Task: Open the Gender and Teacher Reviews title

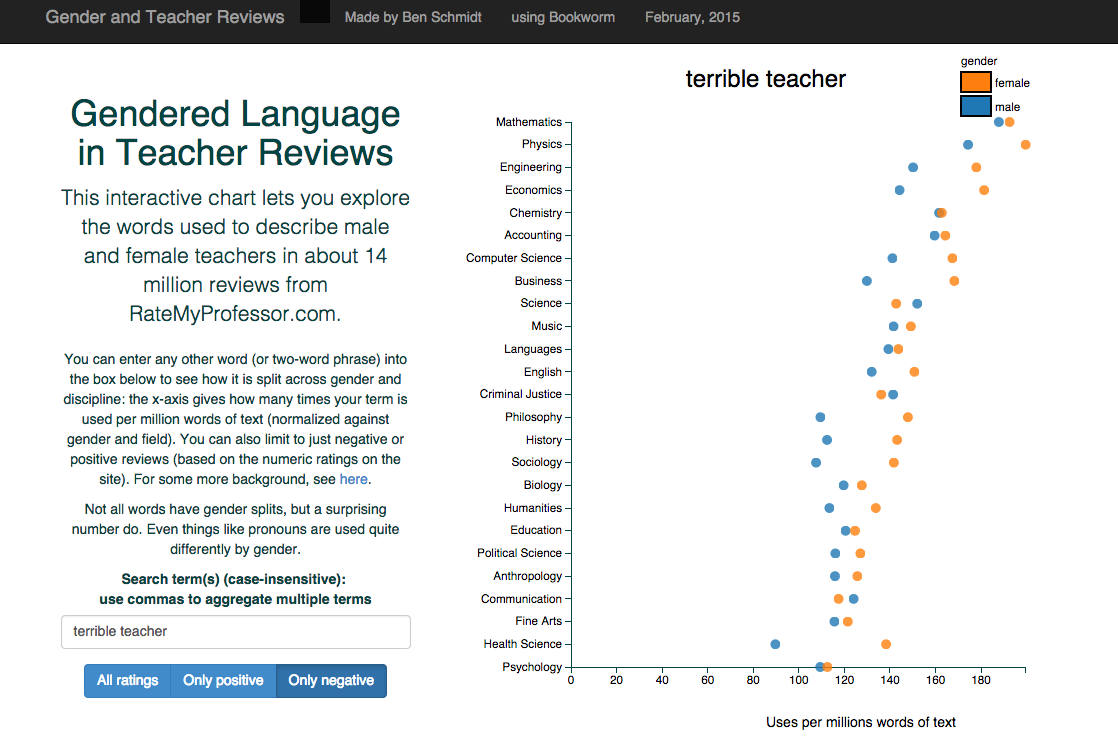Action: (165, 17)
